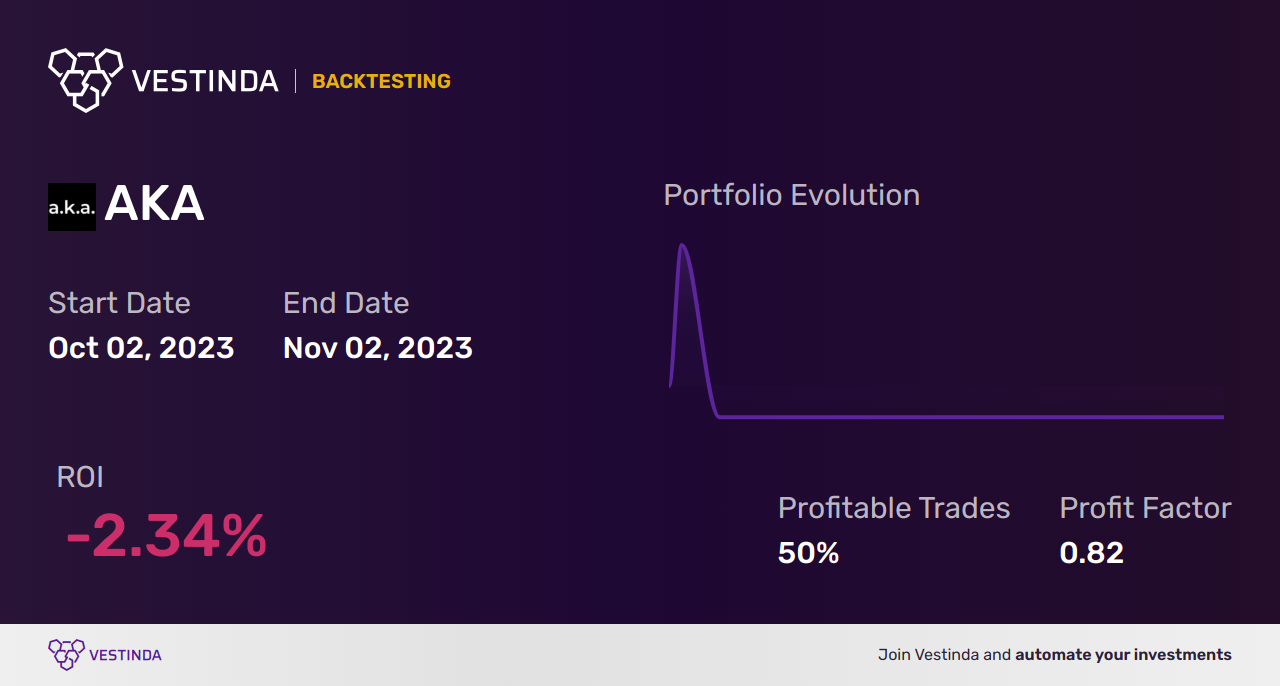Select the Profit Factor label
The image size is (1280, 686).
1145,508
